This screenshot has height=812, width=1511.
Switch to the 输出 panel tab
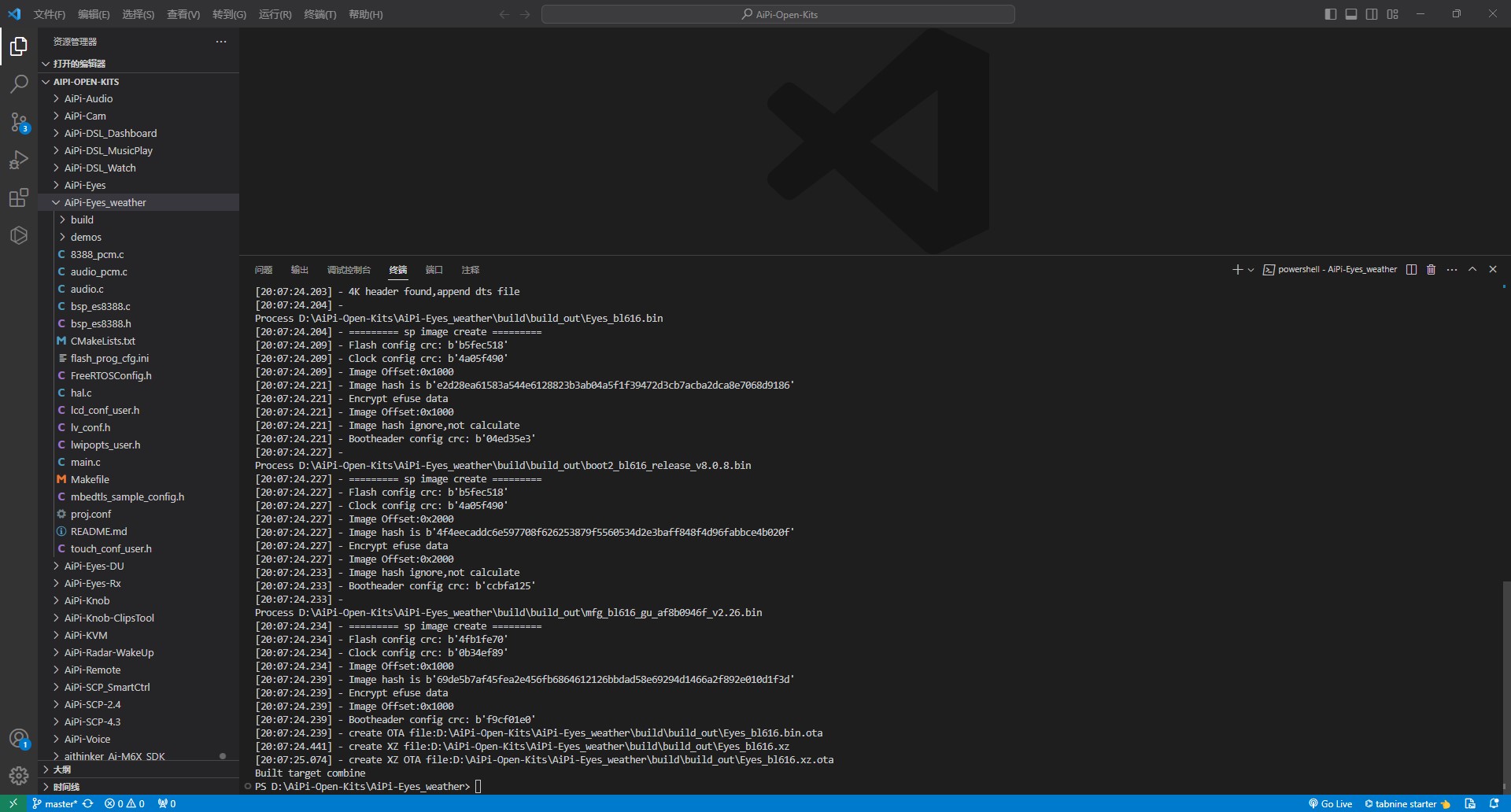point(300,270)
